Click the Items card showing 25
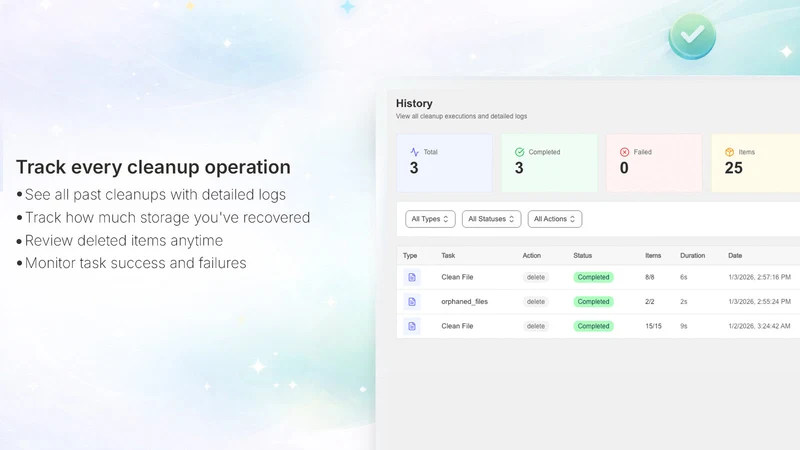Image resolution: width=800 pixels, height=450 pixels. [x=756, y=163]
